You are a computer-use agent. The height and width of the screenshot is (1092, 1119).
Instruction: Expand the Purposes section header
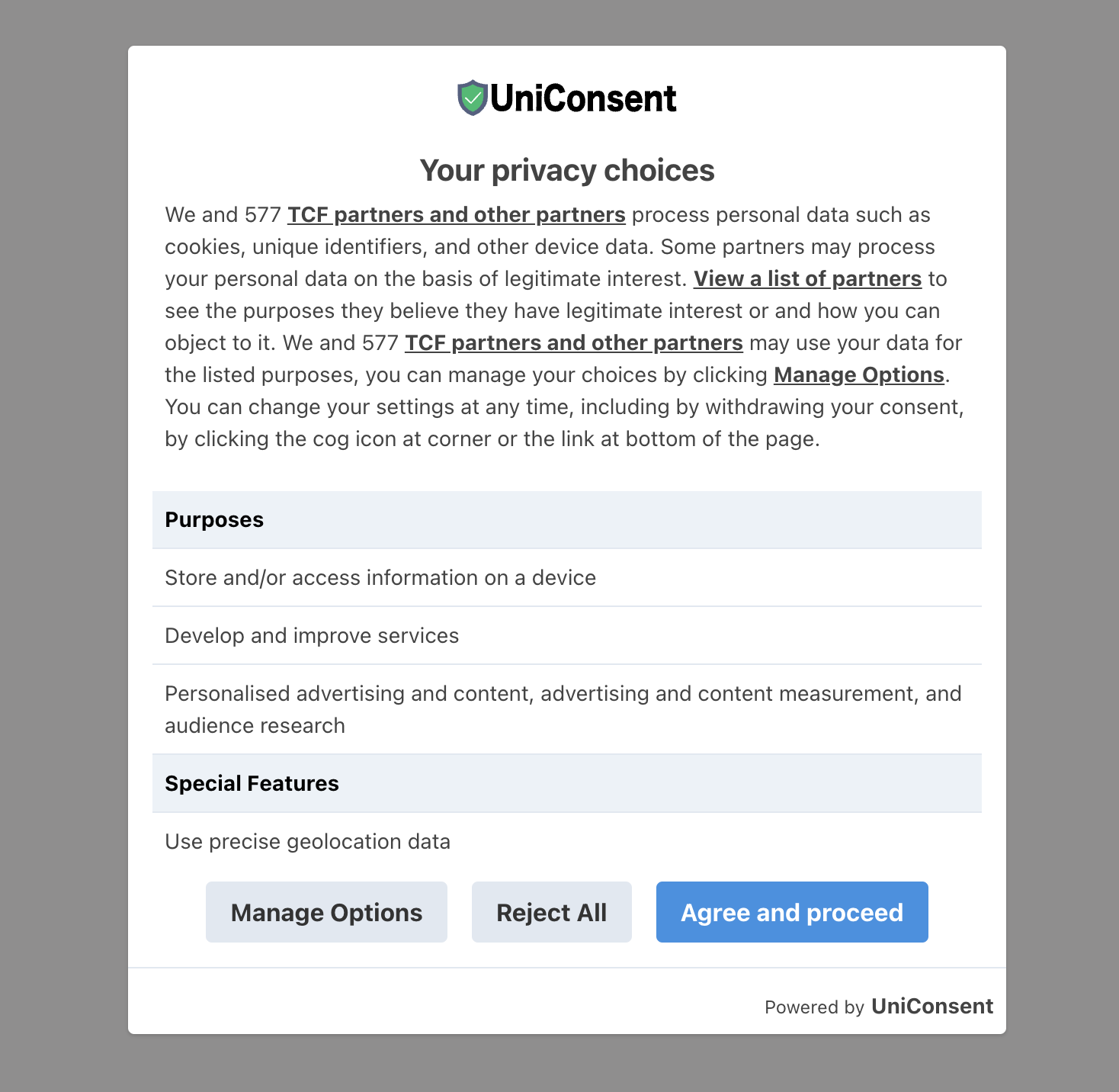(x=566, y=520)
